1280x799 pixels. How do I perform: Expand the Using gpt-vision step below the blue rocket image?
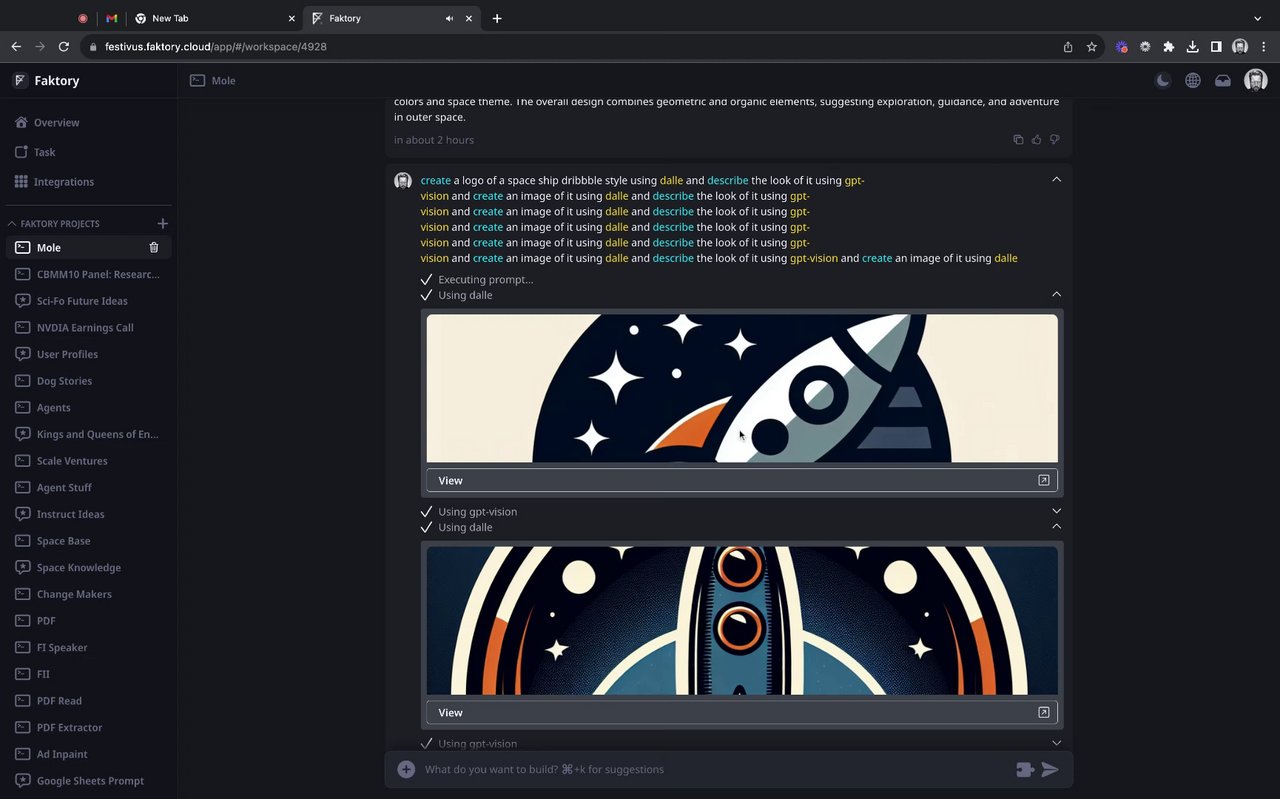pyautogui.click(x=1056, y=743)
